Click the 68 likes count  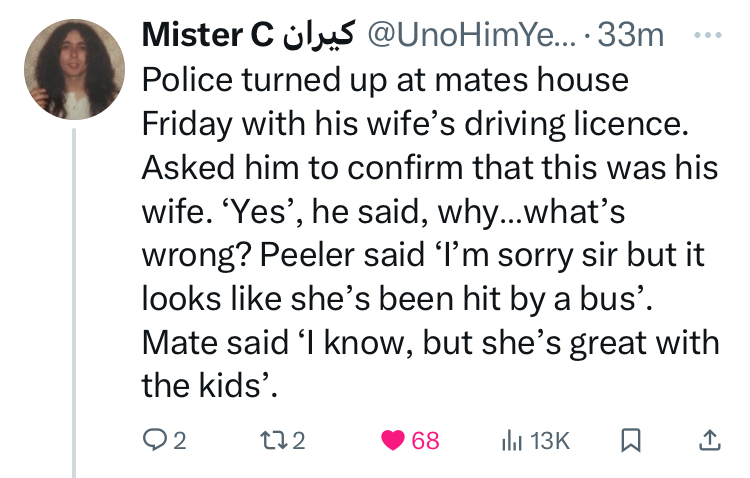tap(426, 441)
